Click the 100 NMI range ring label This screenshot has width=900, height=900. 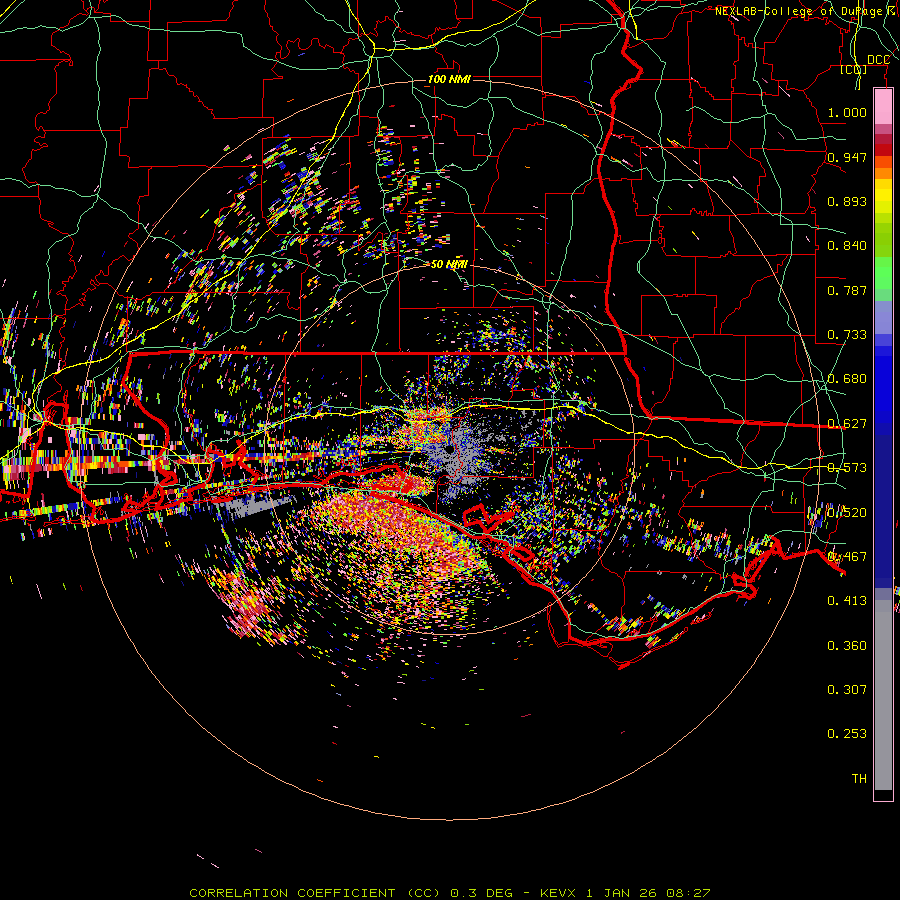pyautogui.click(x=449, y=79)
